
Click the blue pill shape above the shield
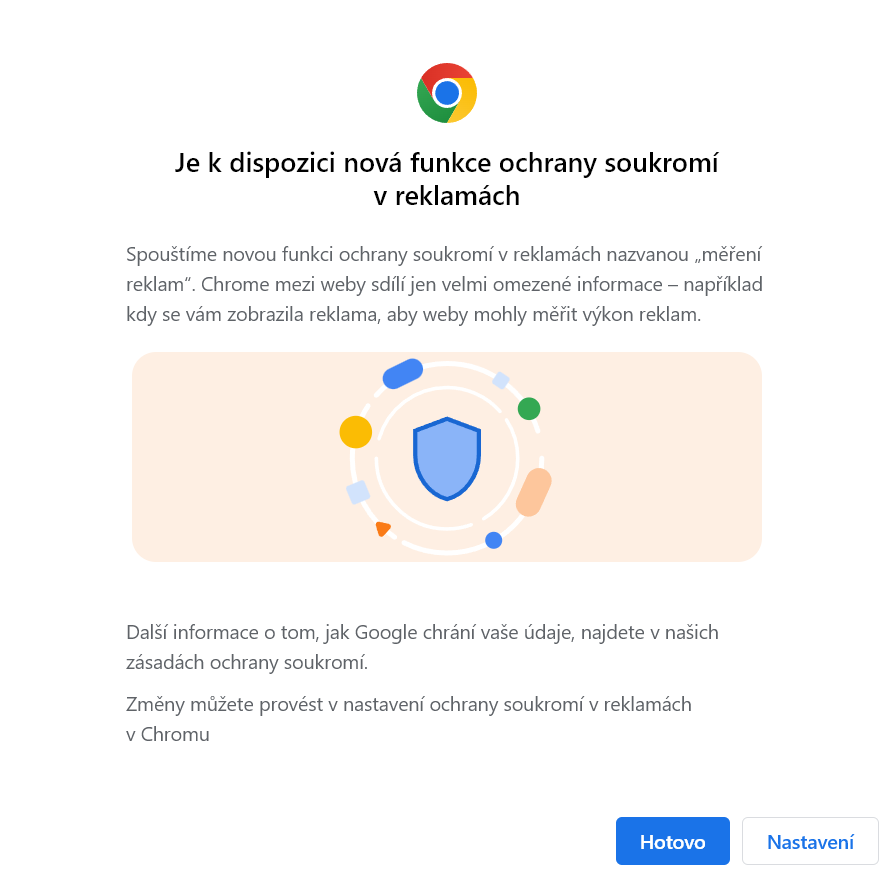404,373
